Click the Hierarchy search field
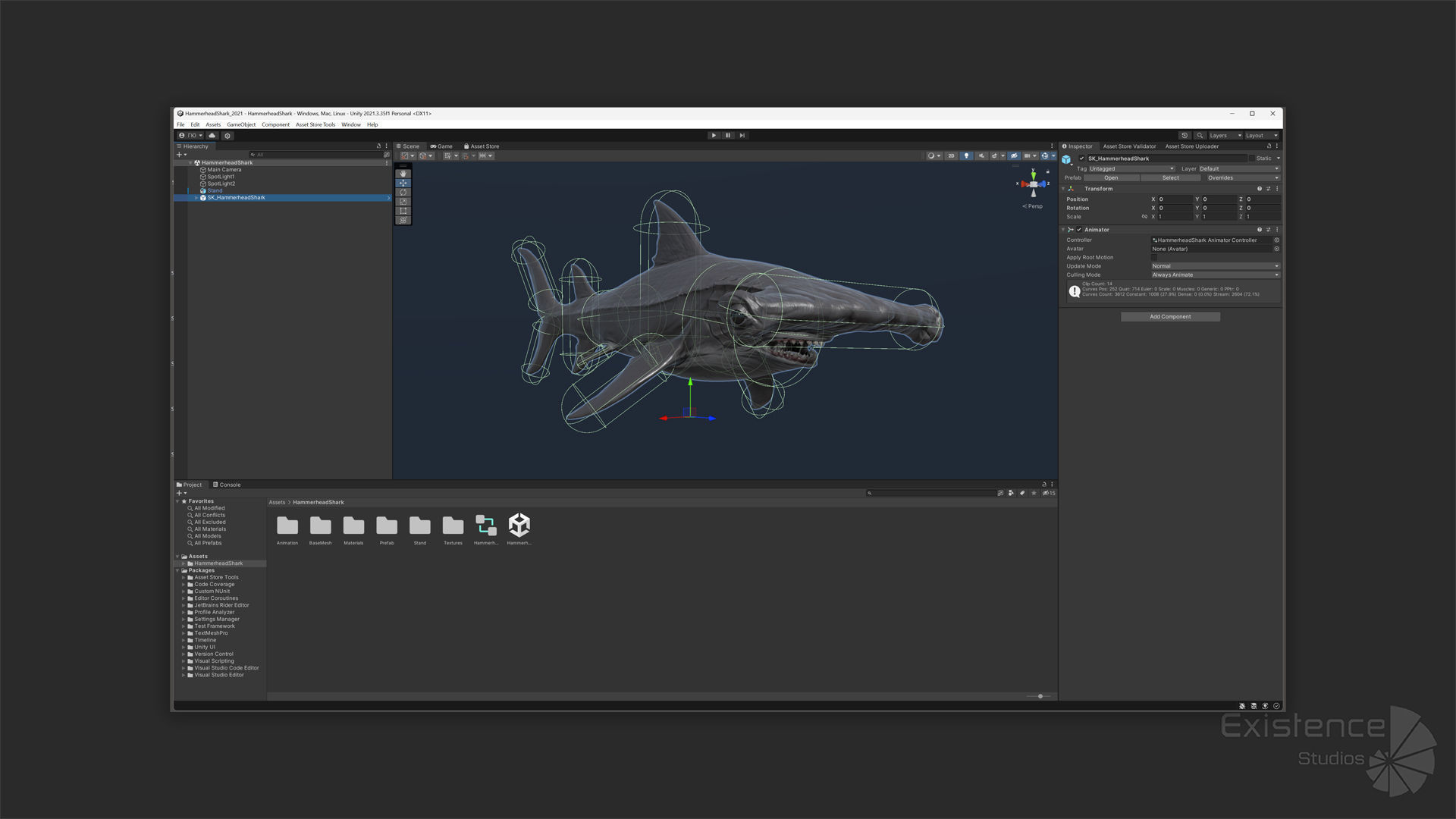This screenshot has width=1456, height=819. coord(318,155)
